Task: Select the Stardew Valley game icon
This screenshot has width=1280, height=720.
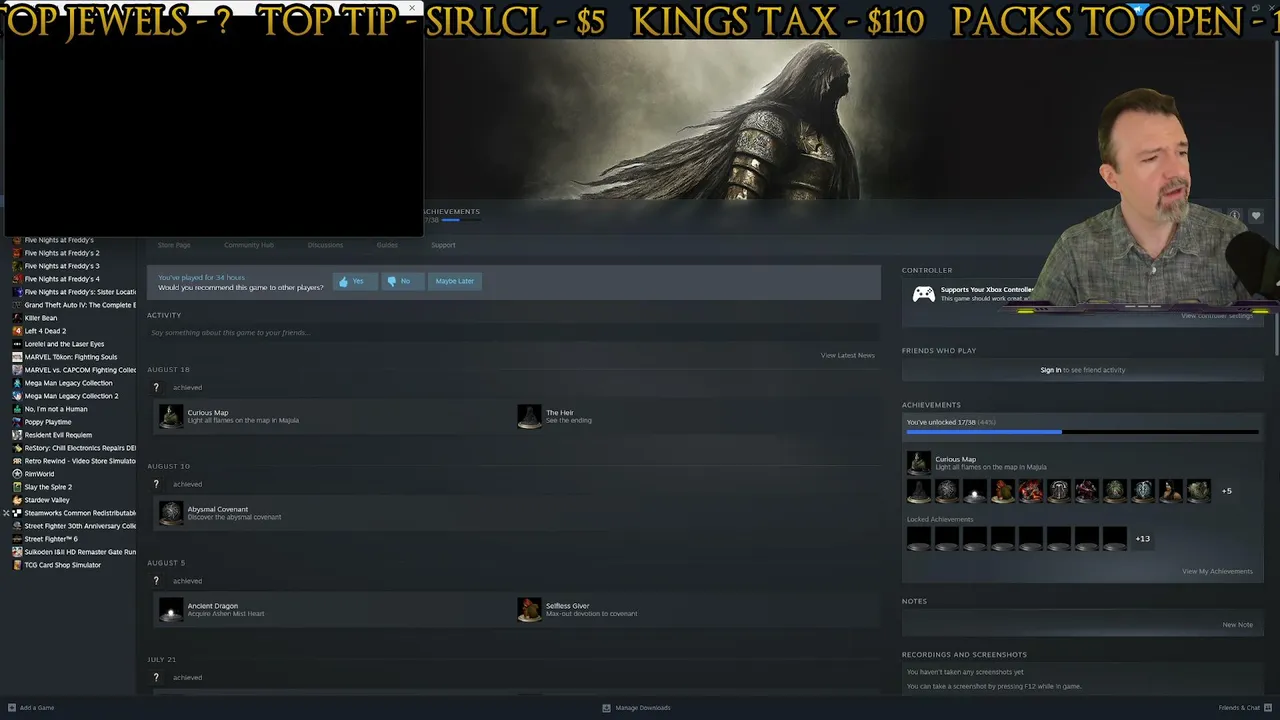Action: (x=17, y=500)
